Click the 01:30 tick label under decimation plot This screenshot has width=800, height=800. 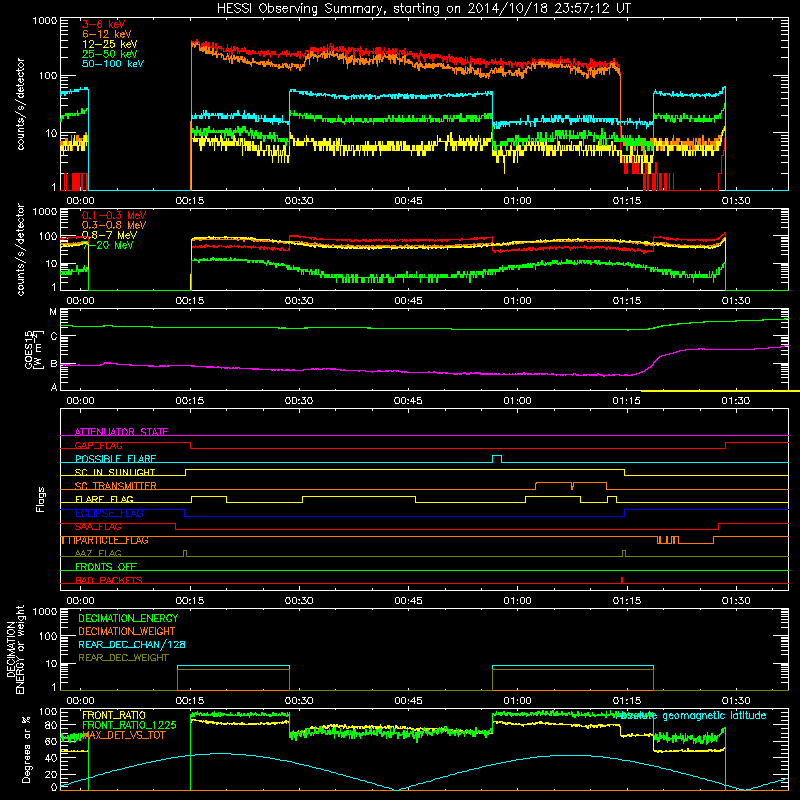pyautogui.click(x=736, y=701)
